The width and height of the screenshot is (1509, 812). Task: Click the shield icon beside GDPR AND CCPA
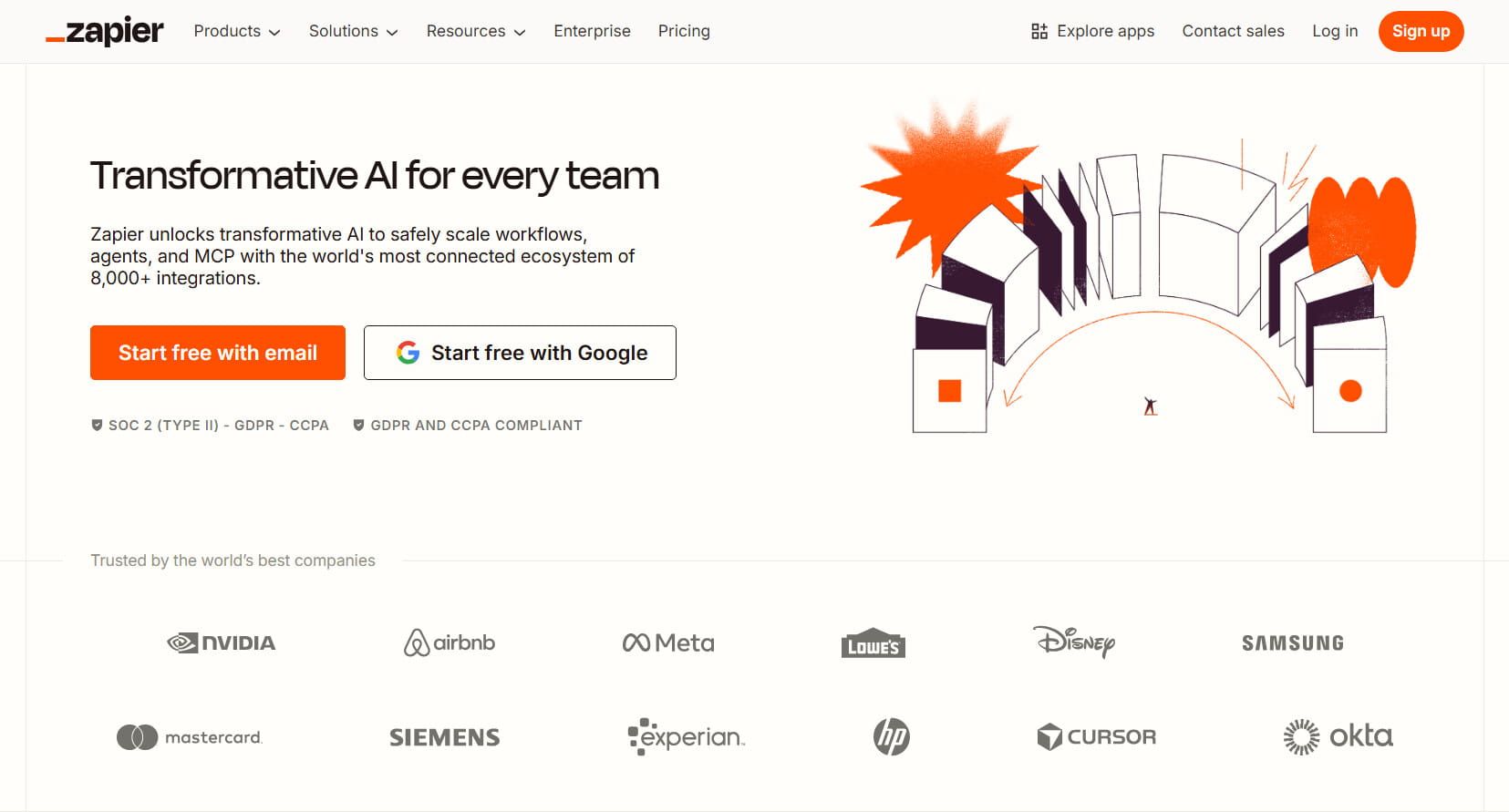click(x=358, y=425)
